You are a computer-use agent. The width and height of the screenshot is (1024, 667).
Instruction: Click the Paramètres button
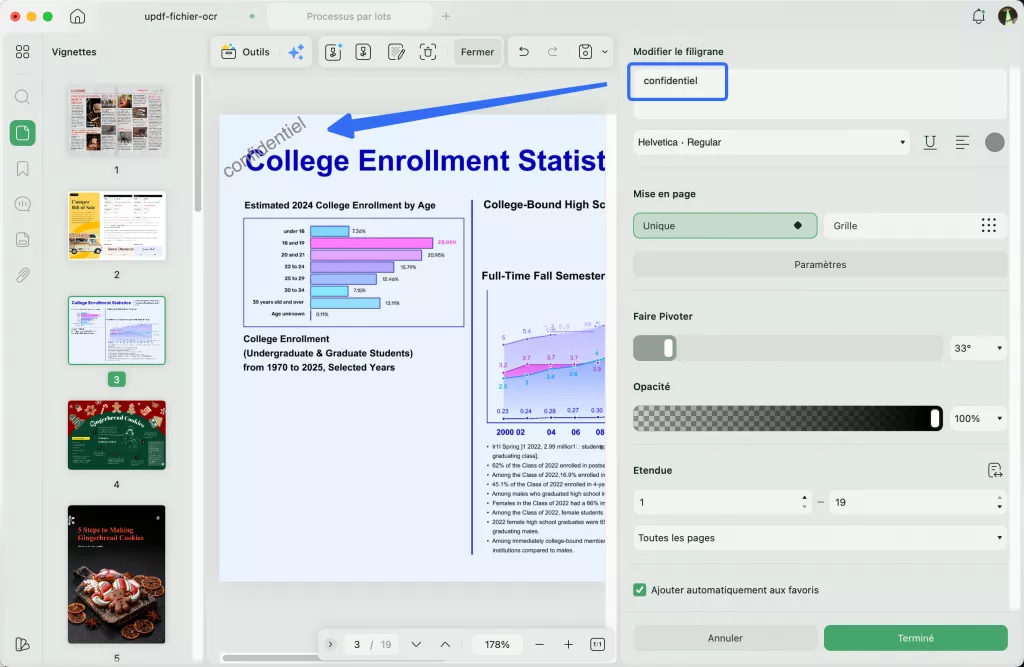click(820, 265)
